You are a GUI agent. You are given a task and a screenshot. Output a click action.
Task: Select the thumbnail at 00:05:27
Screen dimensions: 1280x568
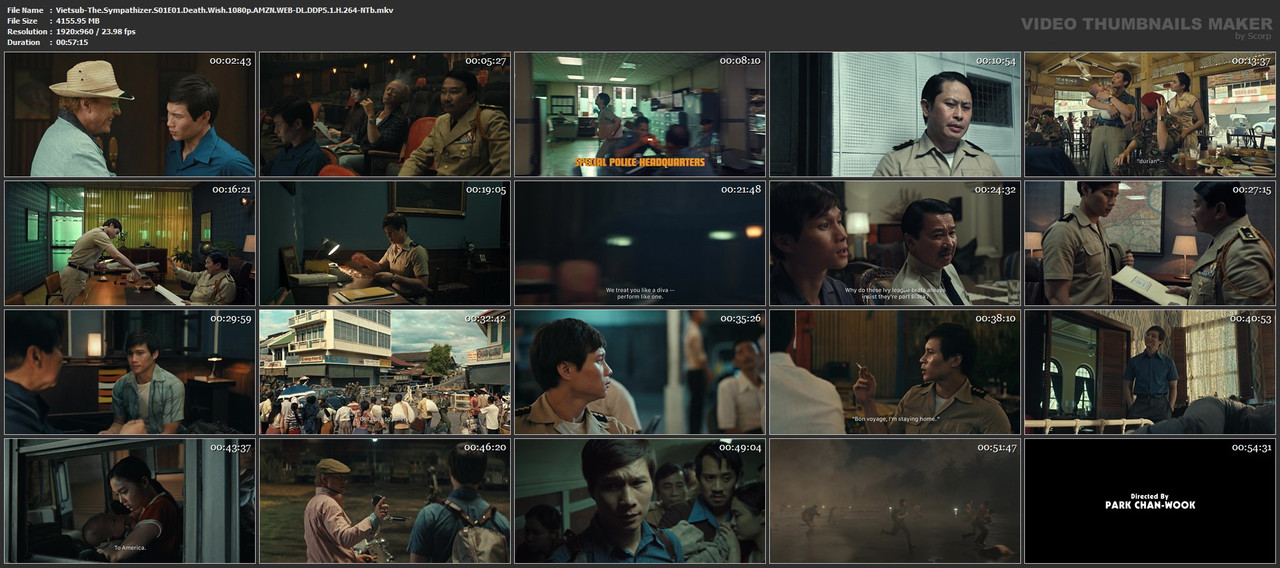pos(385,114)
